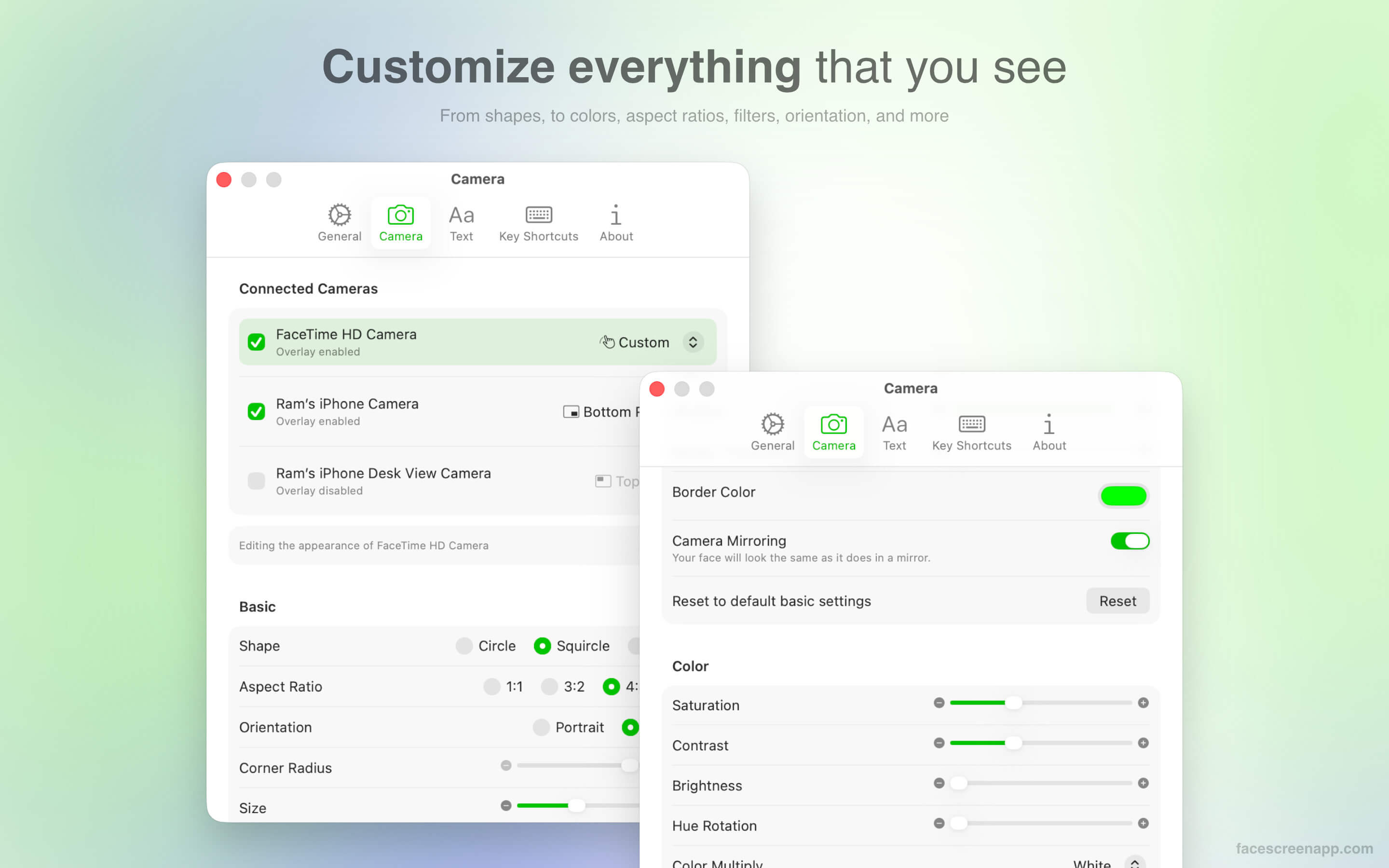This screenshot has width=1389, height=868.
Task: Click Contrast slider minus icon
Action: pyautogui.click(x=939, y=743)
